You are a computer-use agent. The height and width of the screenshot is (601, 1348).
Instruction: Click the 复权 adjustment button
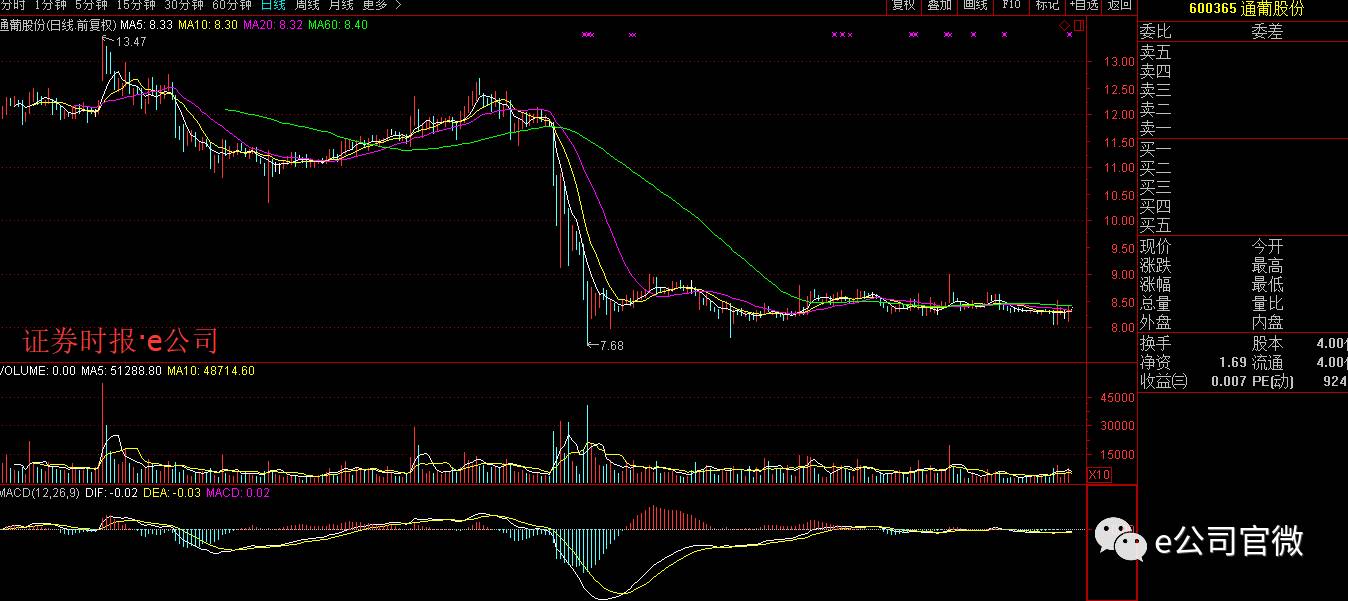(x=903, y=5)
